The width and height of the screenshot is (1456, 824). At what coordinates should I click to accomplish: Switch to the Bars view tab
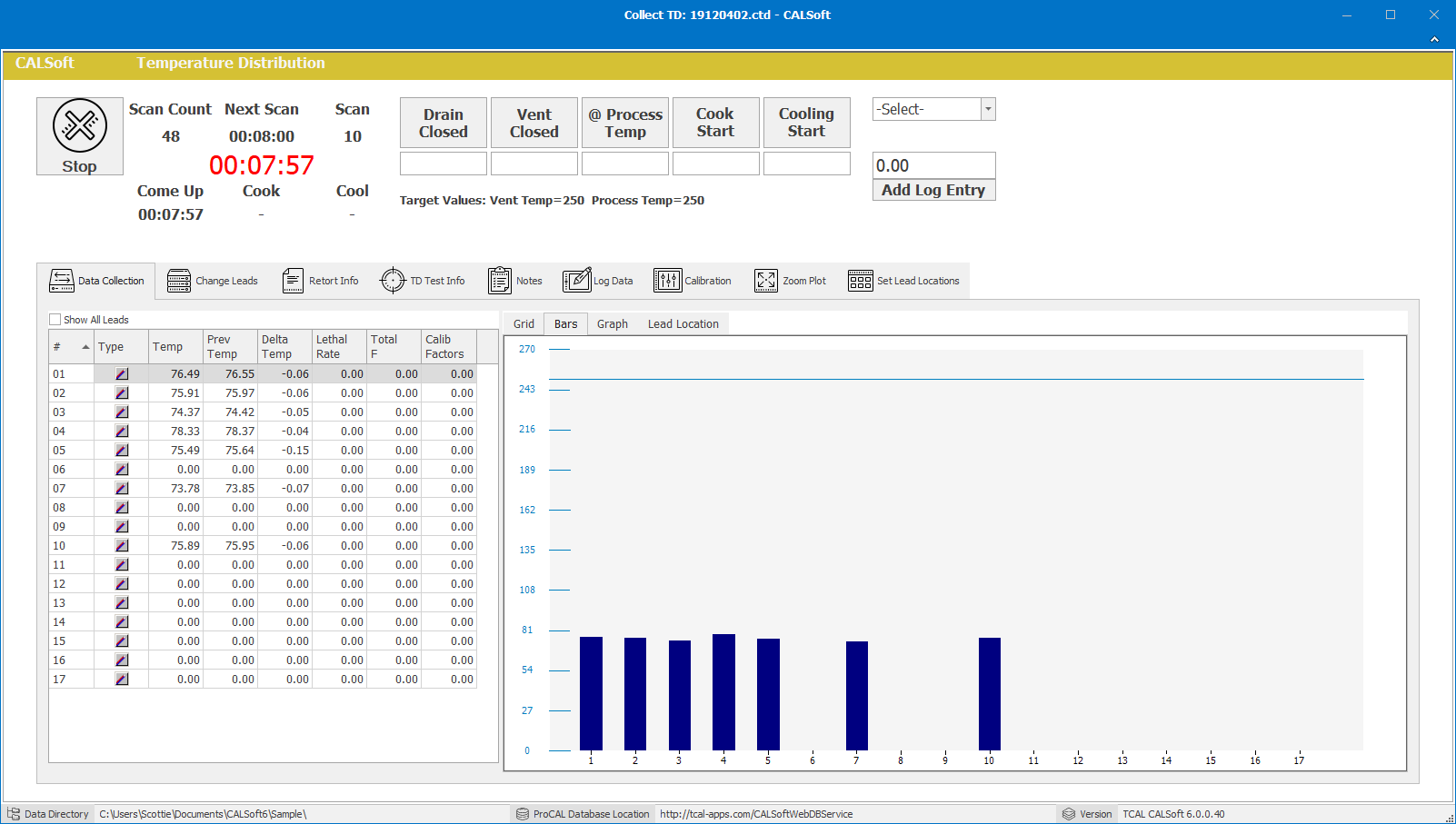[x=566, y=323]
